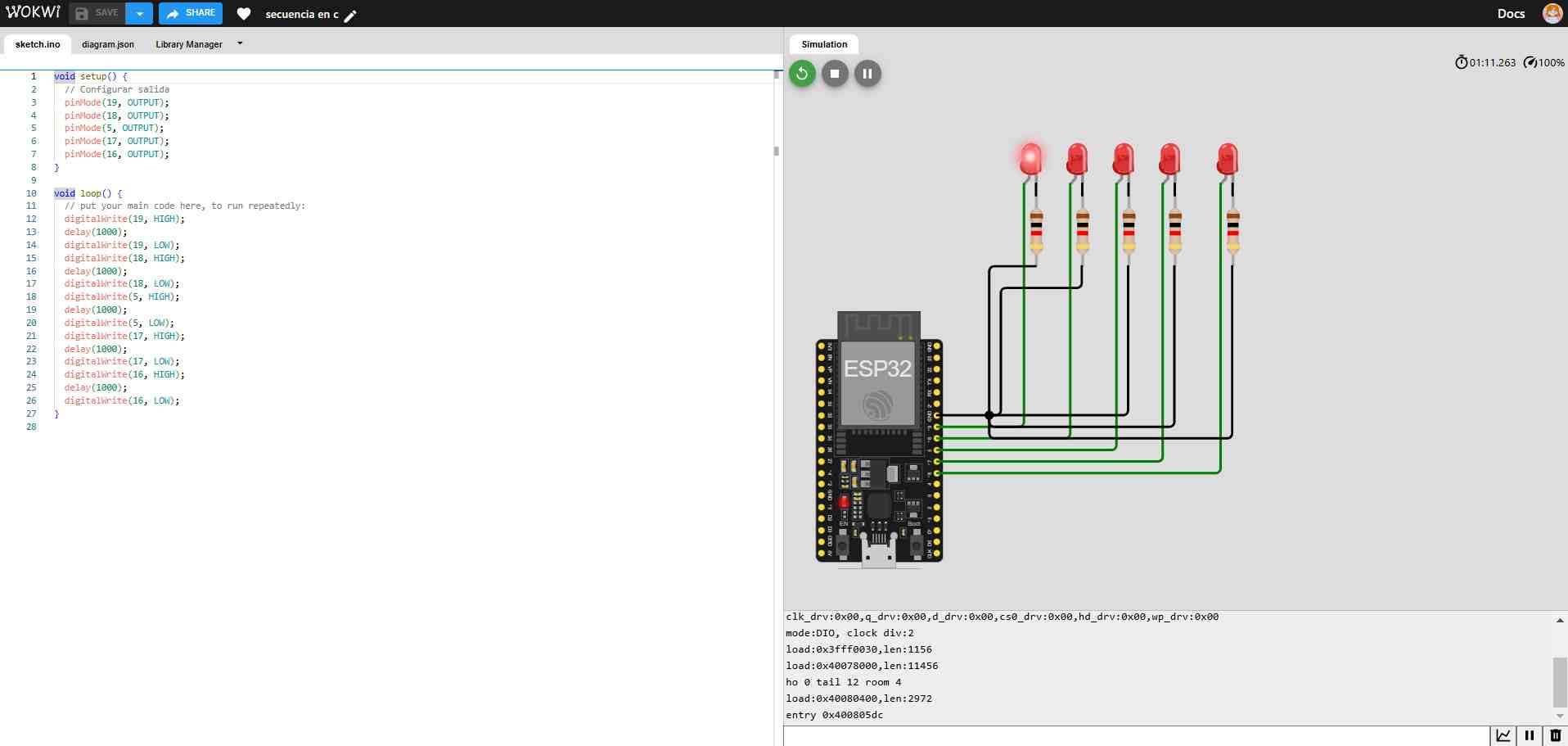
Task: Select the resistor under the first LED
Action: [1036, 231]
